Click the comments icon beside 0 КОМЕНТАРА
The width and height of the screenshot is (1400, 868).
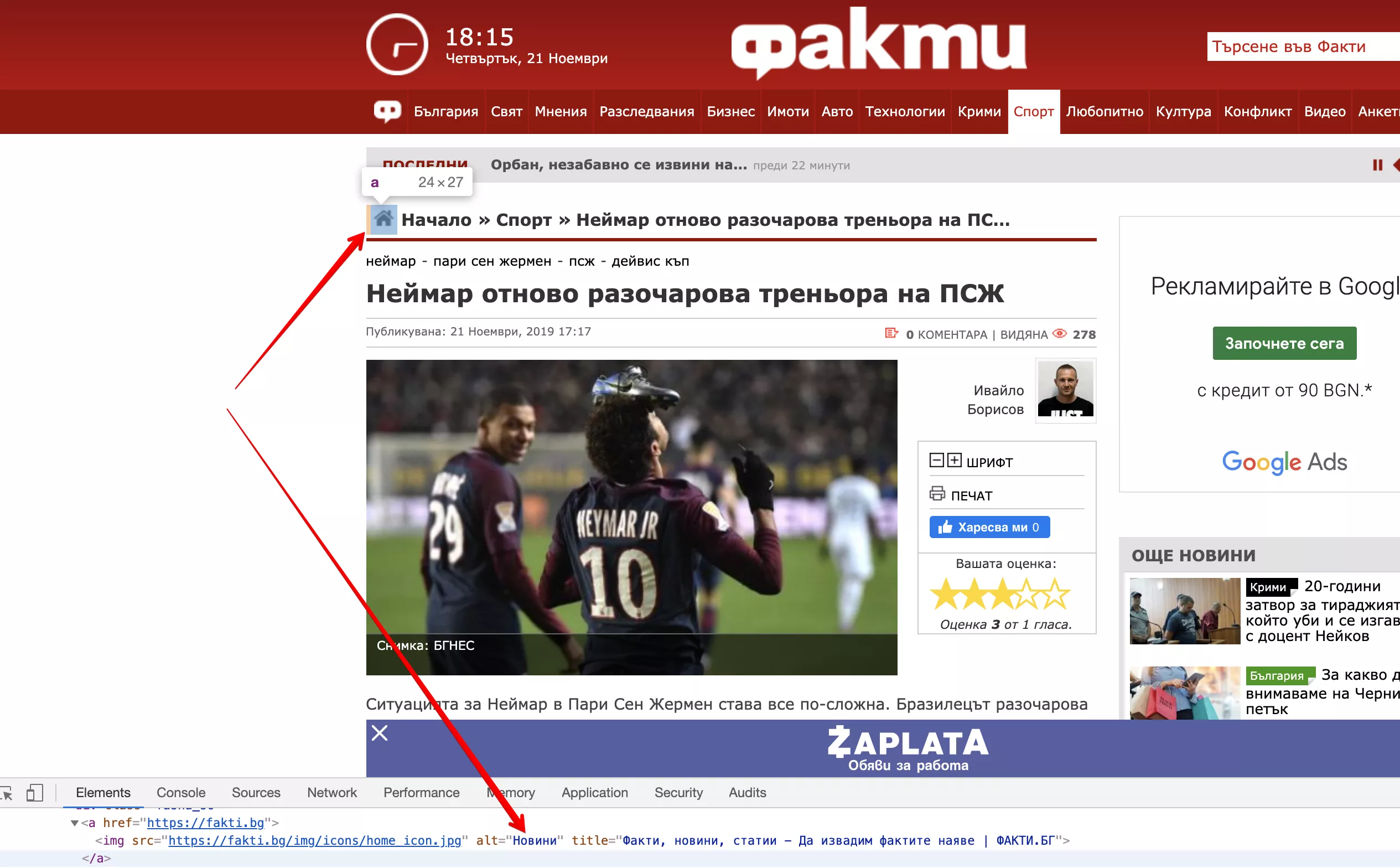tap(891, 333)
